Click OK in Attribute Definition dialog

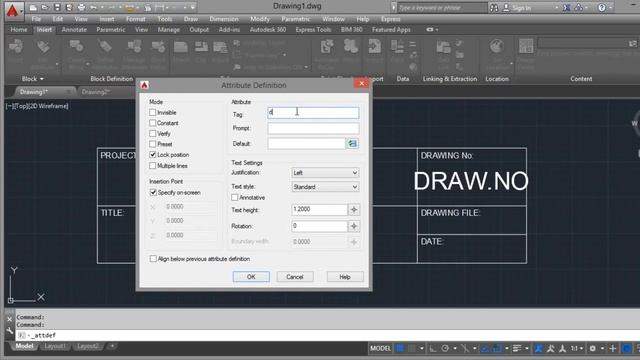pyautogui.click(x=251, y=277)
